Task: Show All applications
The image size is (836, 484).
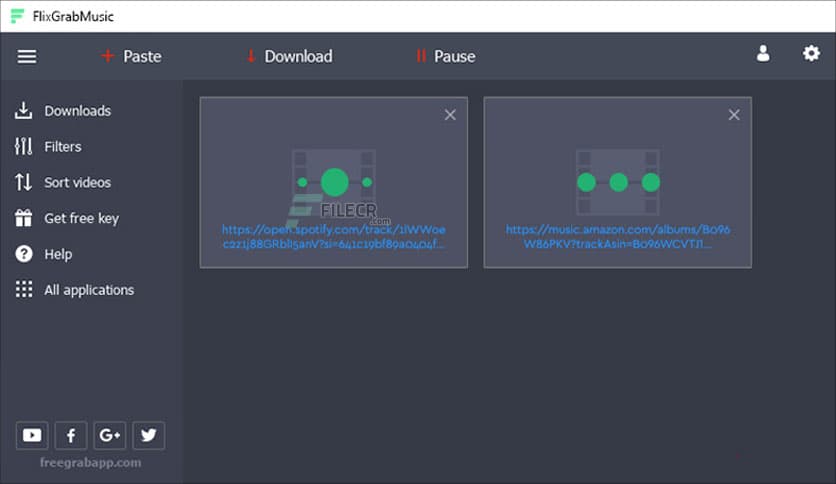Action: pos(75,290)
